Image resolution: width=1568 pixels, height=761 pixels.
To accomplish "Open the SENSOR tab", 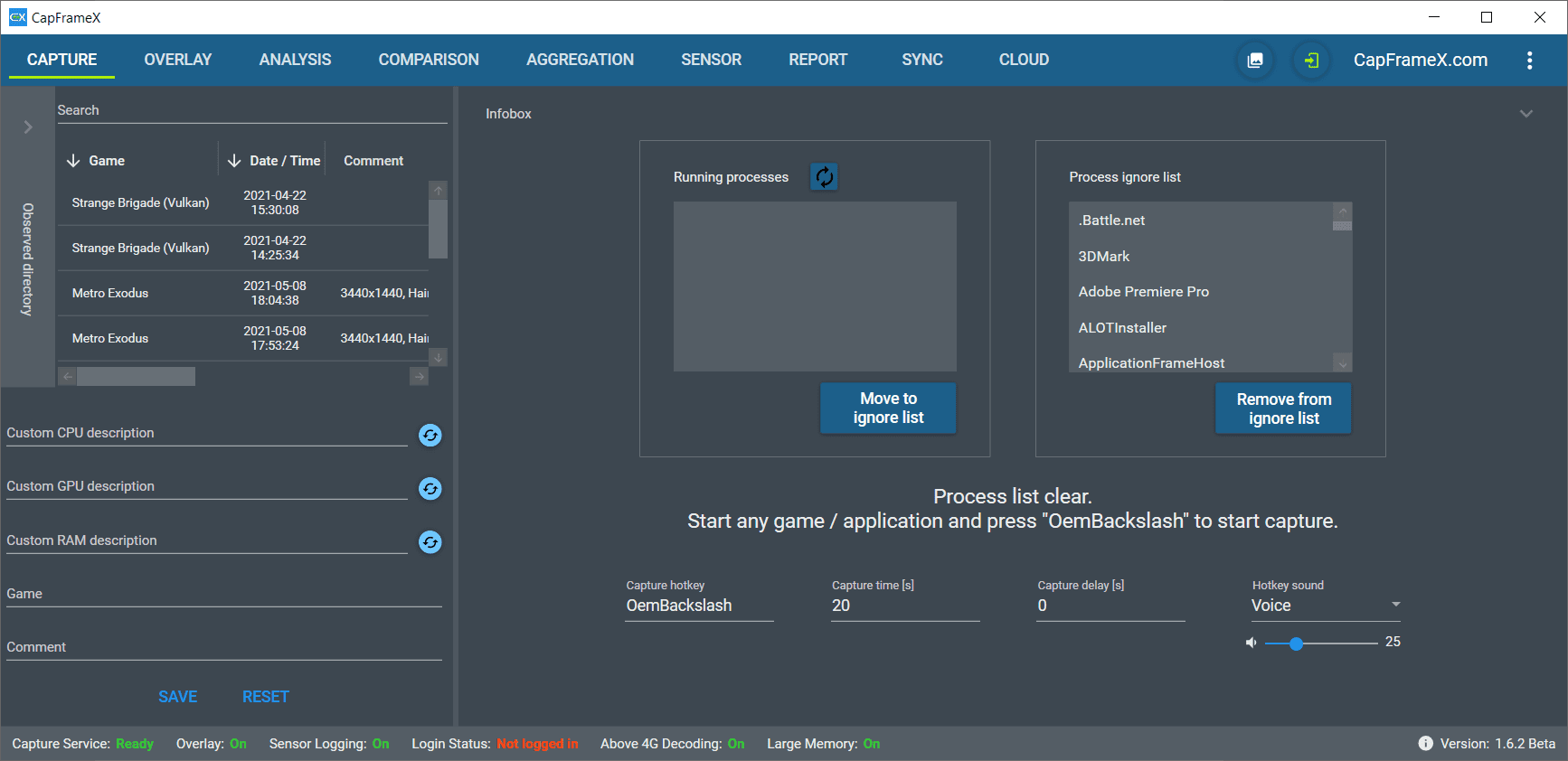I will click(711, 60).
